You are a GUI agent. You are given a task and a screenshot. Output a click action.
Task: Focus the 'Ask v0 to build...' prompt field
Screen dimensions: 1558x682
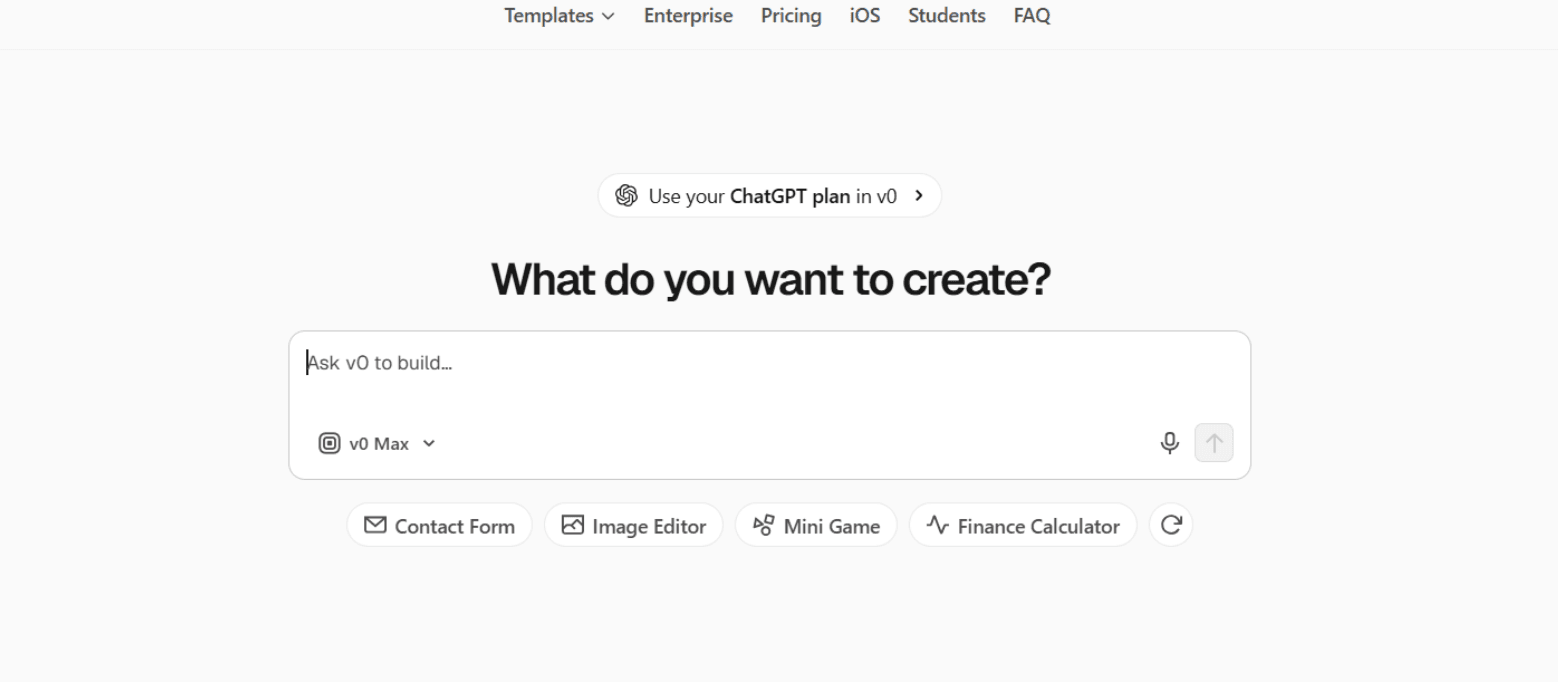[x=769, y=364]
